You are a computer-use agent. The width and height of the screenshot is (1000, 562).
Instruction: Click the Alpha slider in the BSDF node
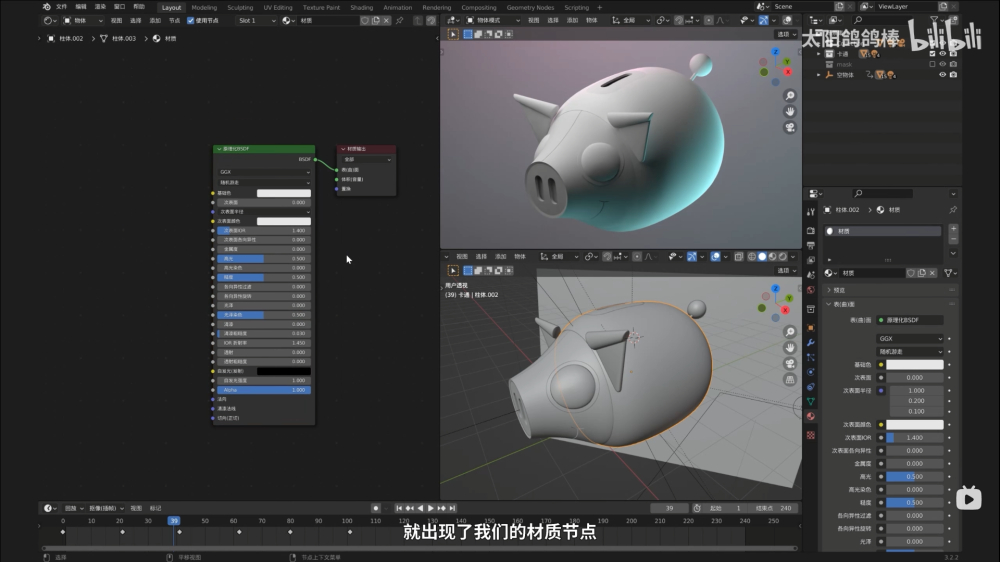pos(264,390)
